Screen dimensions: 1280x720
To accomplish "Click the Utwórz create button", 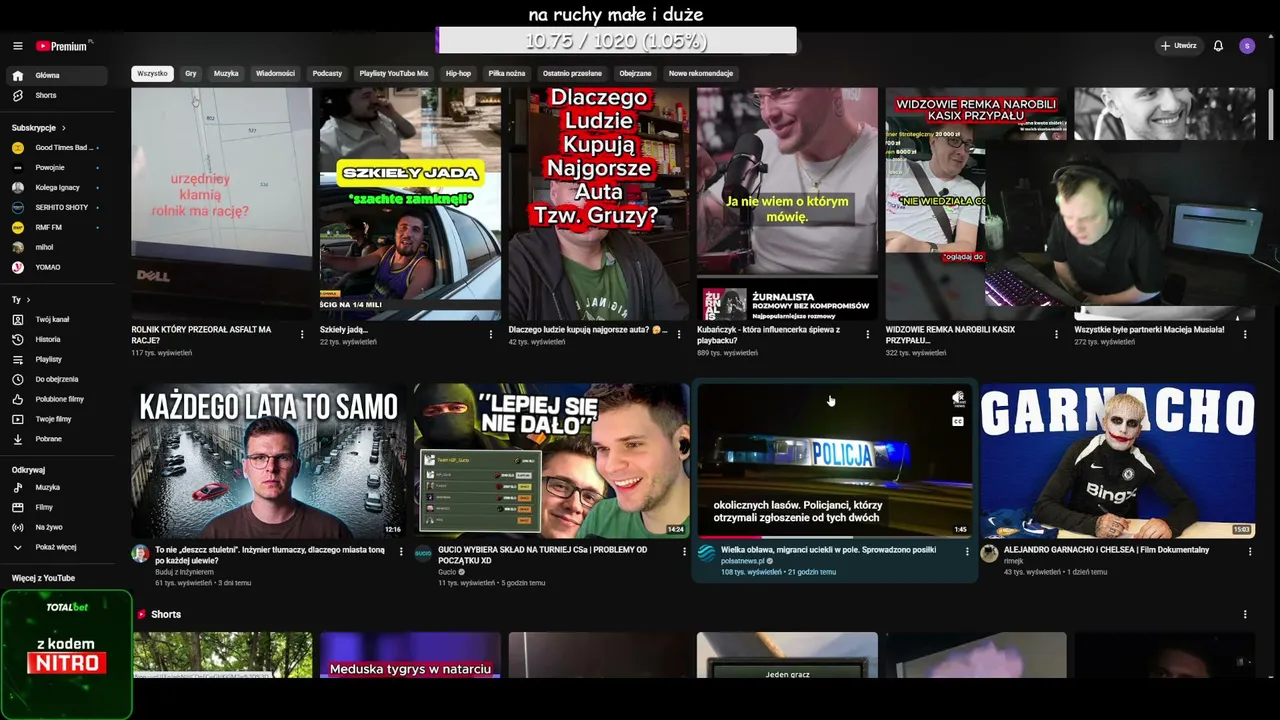I will 1179,46.
